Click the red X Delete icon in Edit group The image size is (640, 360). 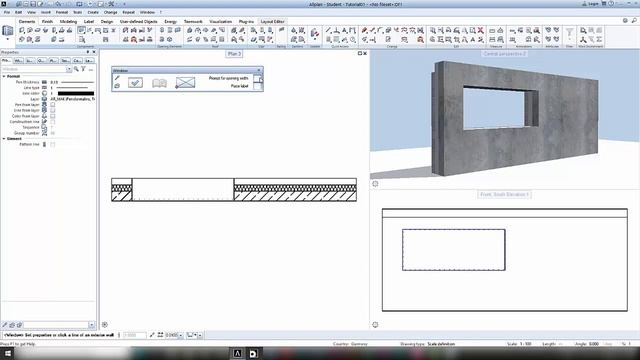pyautogui.click(x=480, y=31)
